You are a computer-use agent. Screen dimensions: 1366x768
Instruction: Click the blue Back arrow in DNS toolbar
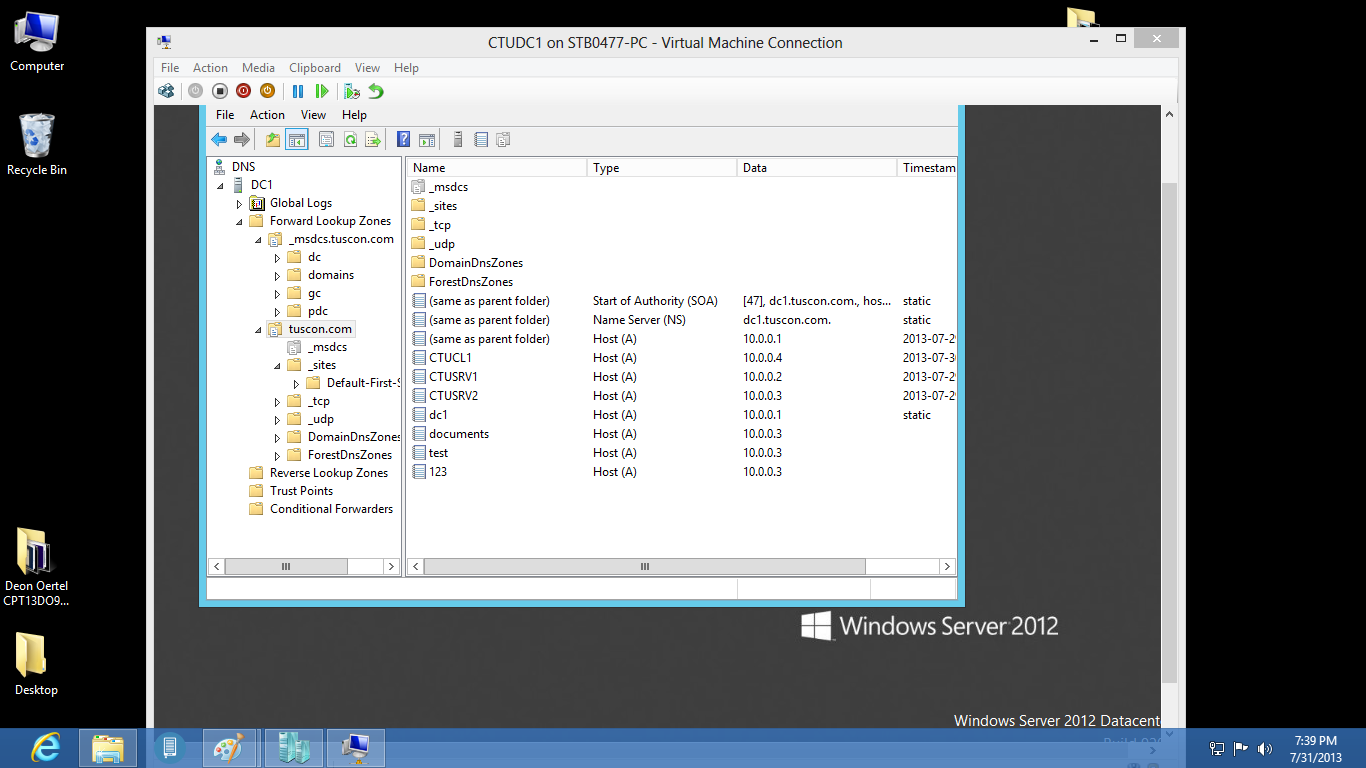point(219,140)
